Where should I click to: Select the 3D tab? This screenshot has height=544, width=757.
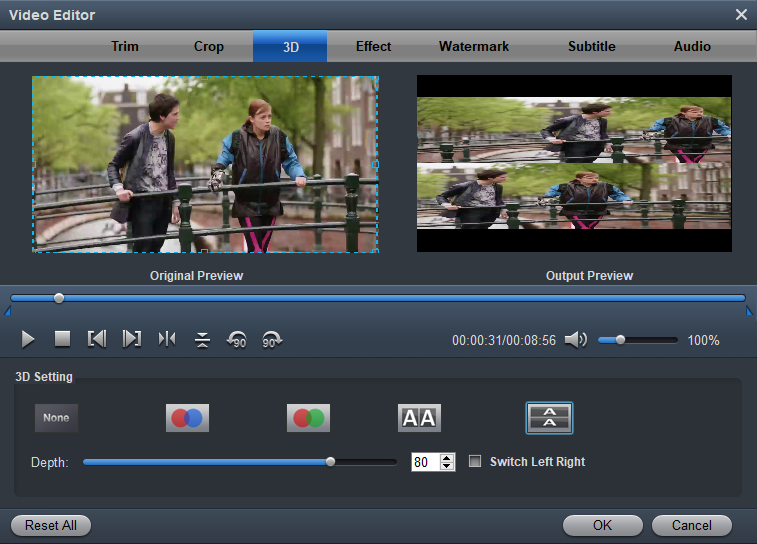click(290, 46)
